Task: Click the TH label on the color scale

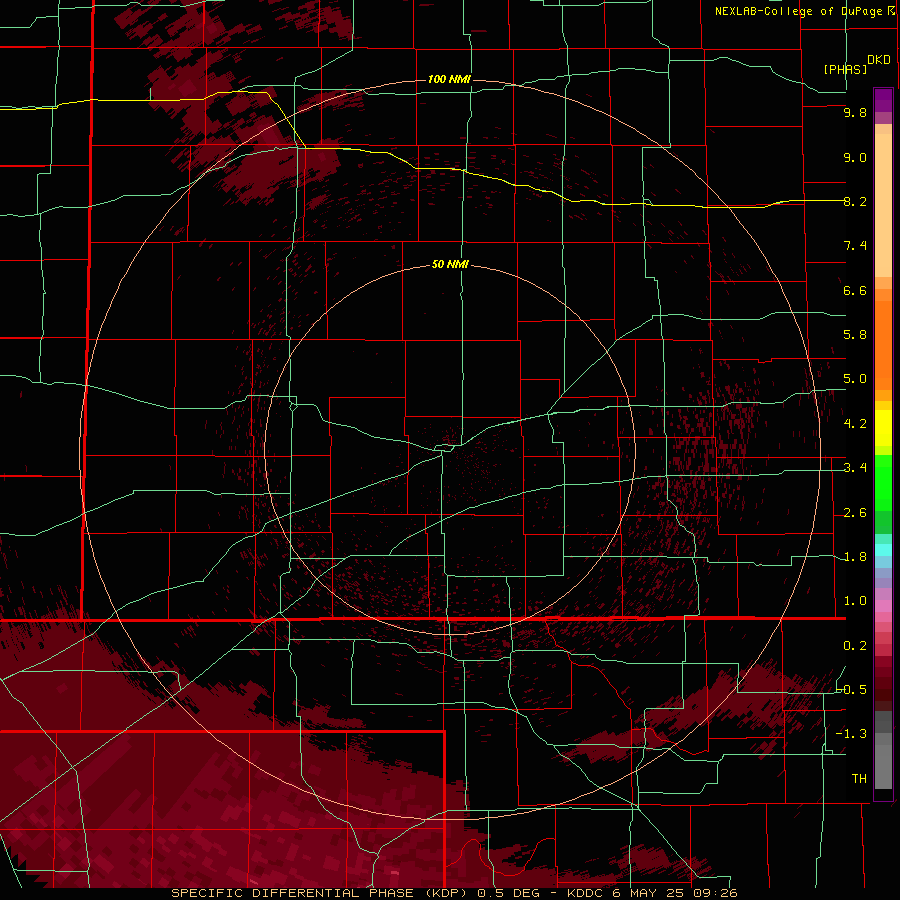Action: click(x=859, y=779)
